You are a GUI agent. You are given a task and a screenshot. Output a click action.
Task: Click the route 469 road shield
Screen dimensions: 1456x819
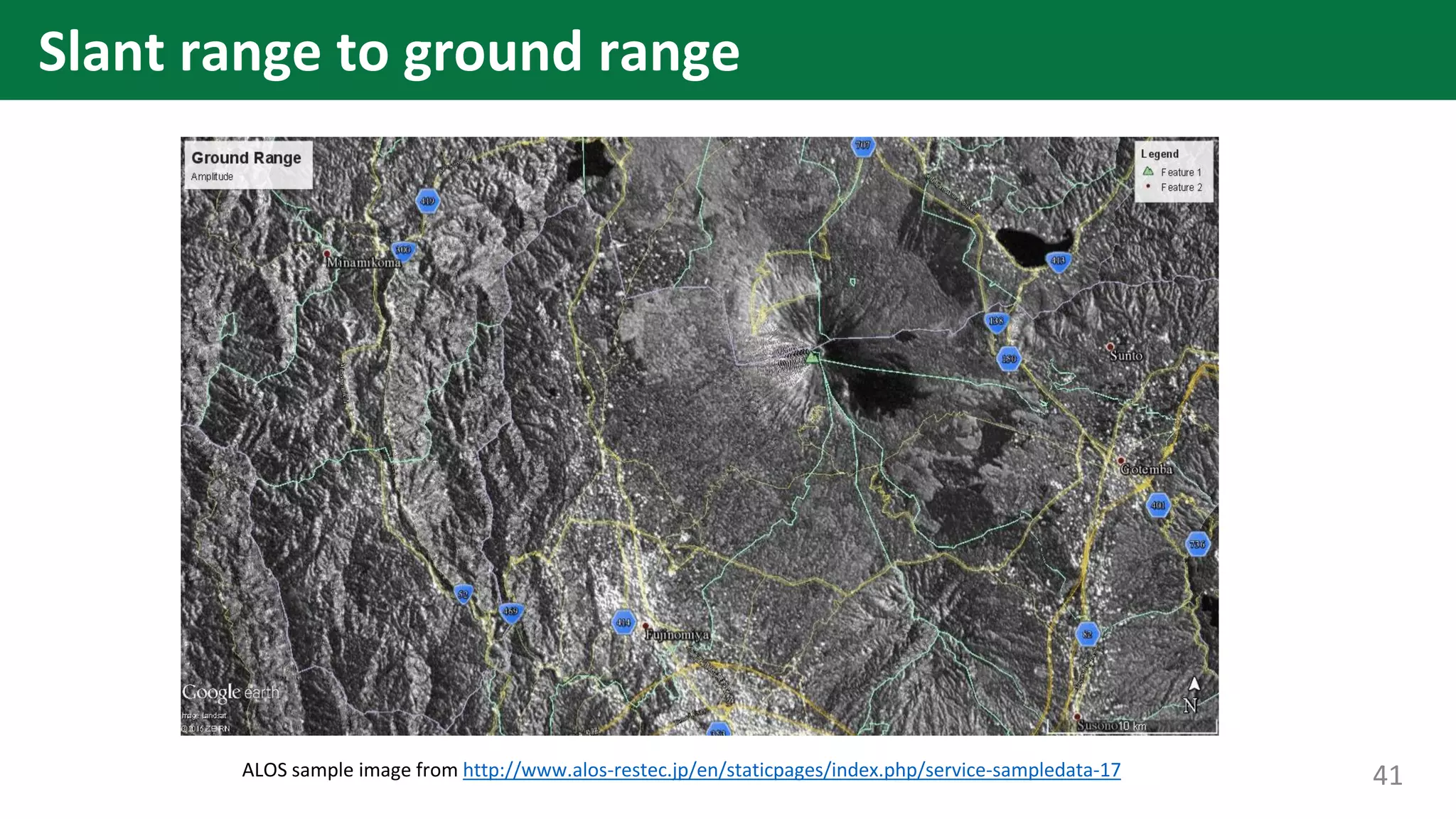[x=510, y=612]
